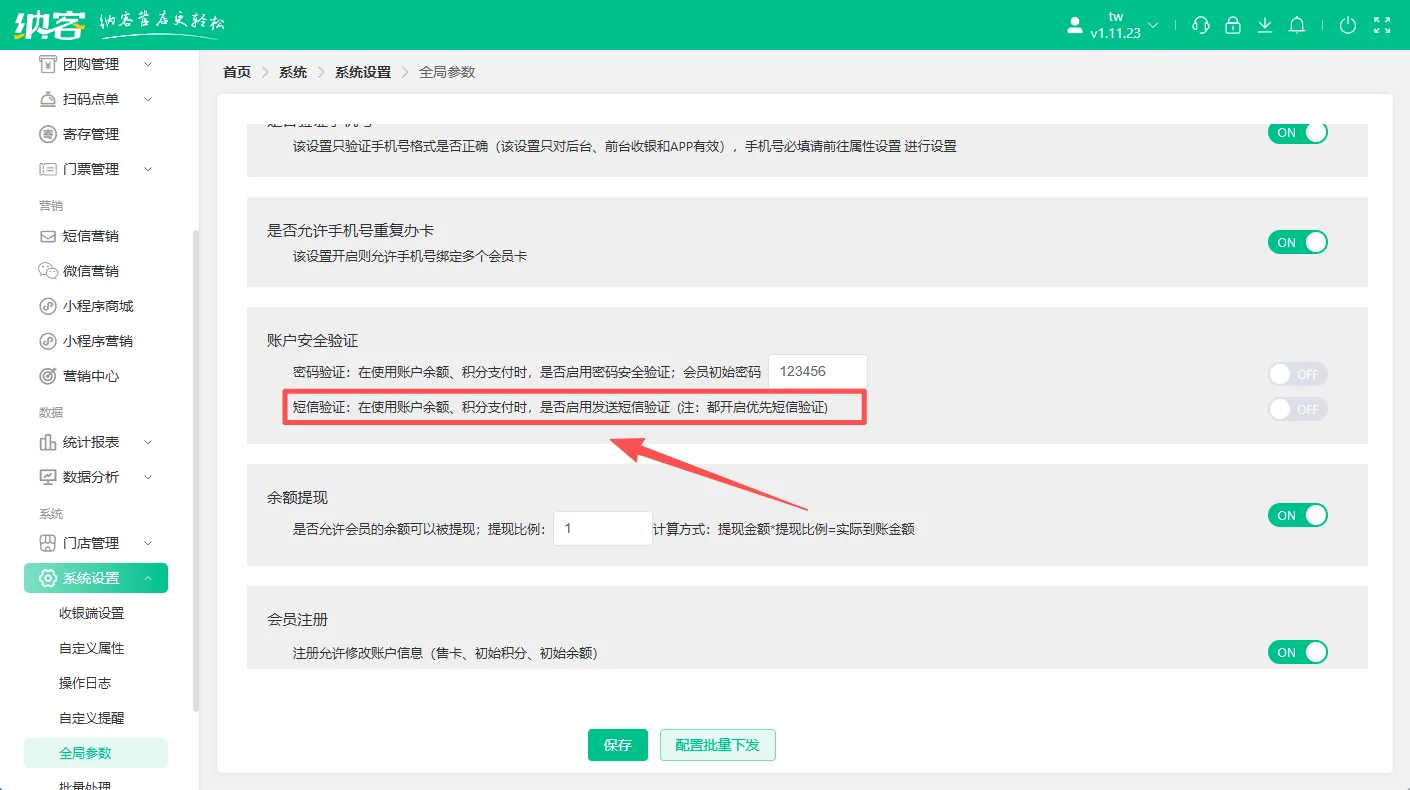The height and width of the screenshot is (790, 1410).
Task: Open the notification bell
Action: pos(1297,25)
